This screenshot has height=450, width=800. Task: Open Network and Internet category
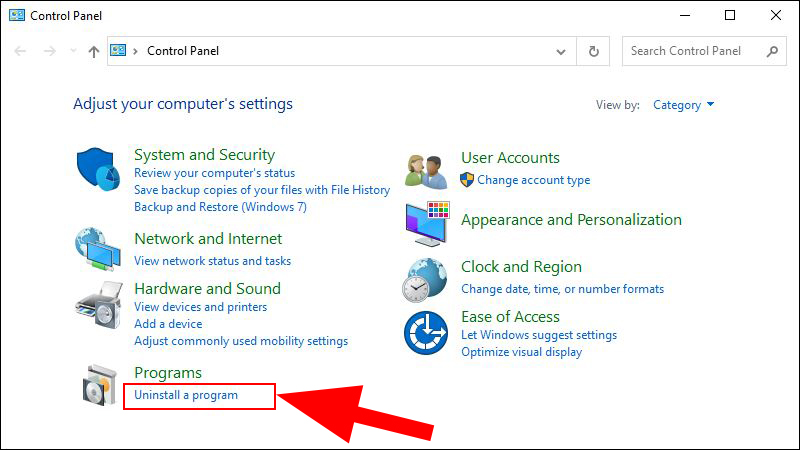(208, 239)
